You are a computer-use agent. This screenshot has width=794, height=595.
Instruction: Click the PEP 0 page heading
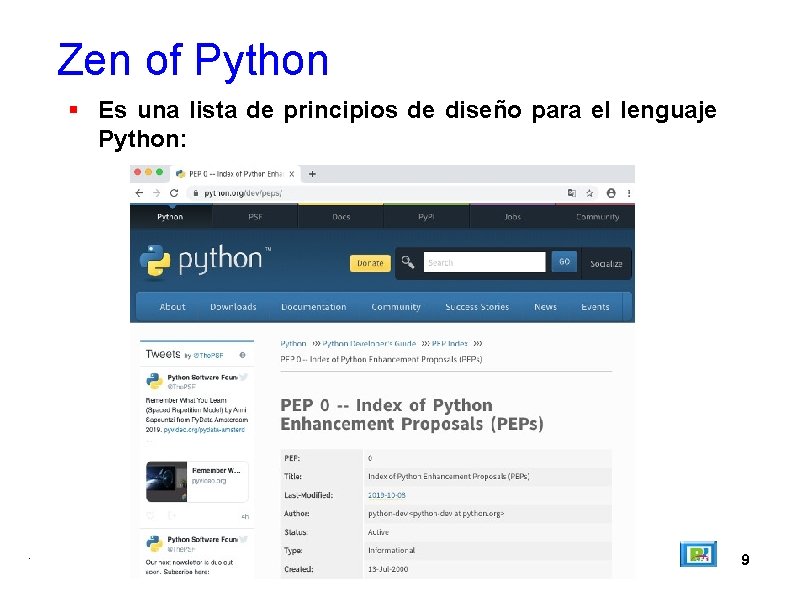(412, 414)
